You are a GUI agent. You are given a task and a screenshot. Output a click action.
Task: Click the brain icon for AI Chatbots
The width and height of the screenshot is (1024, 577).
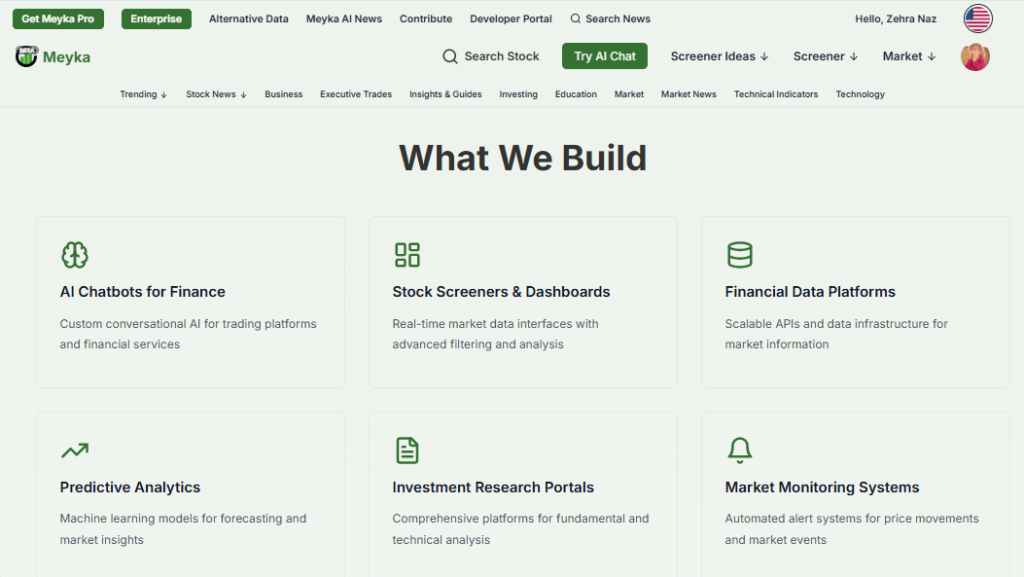click(x=73, y=254)
